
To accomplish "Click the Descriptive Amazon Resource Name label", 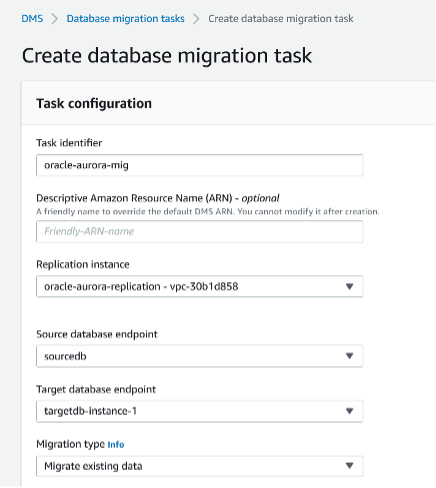I will click(158, 198).
